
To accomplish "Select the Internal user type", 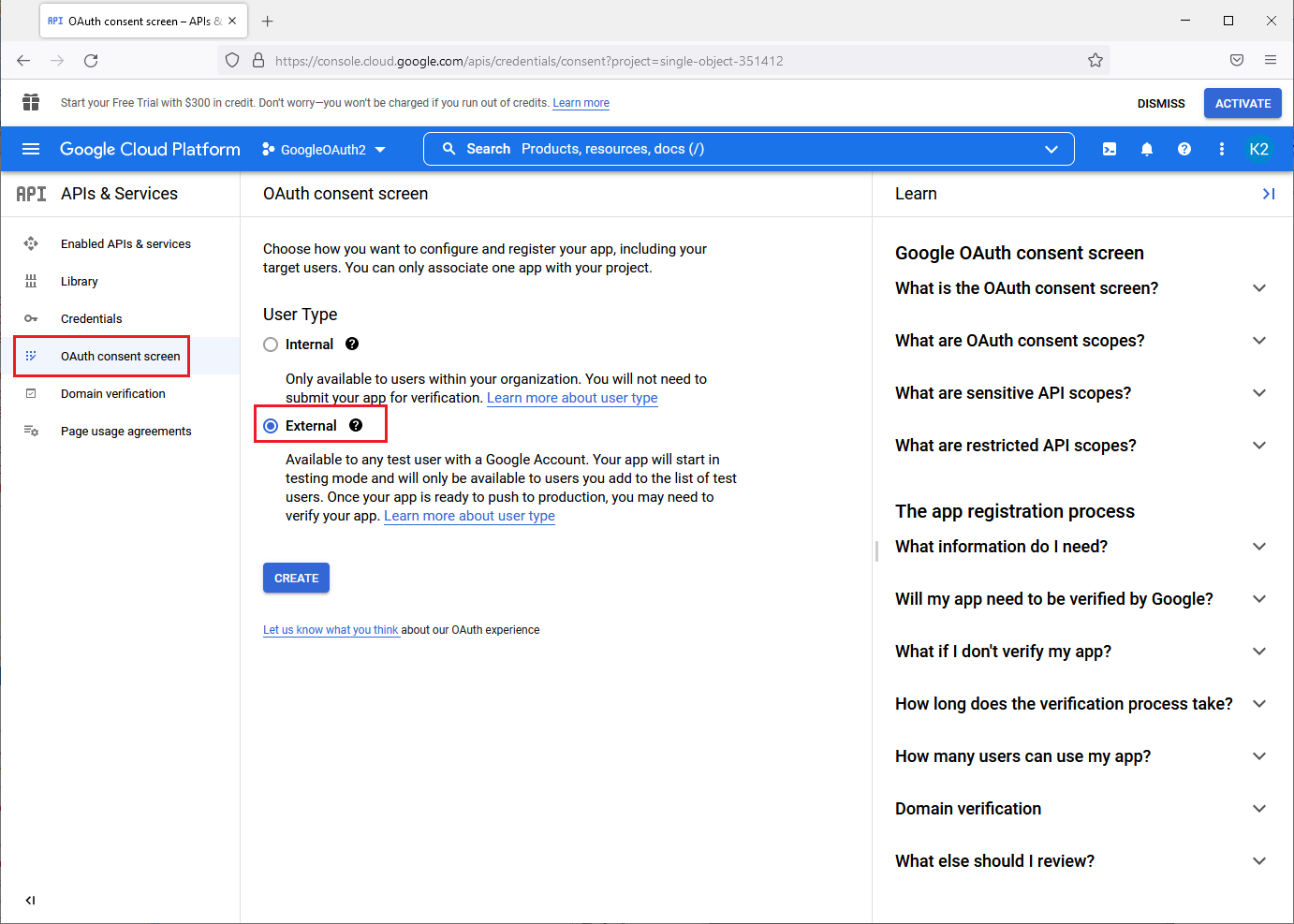I will 271,345.
